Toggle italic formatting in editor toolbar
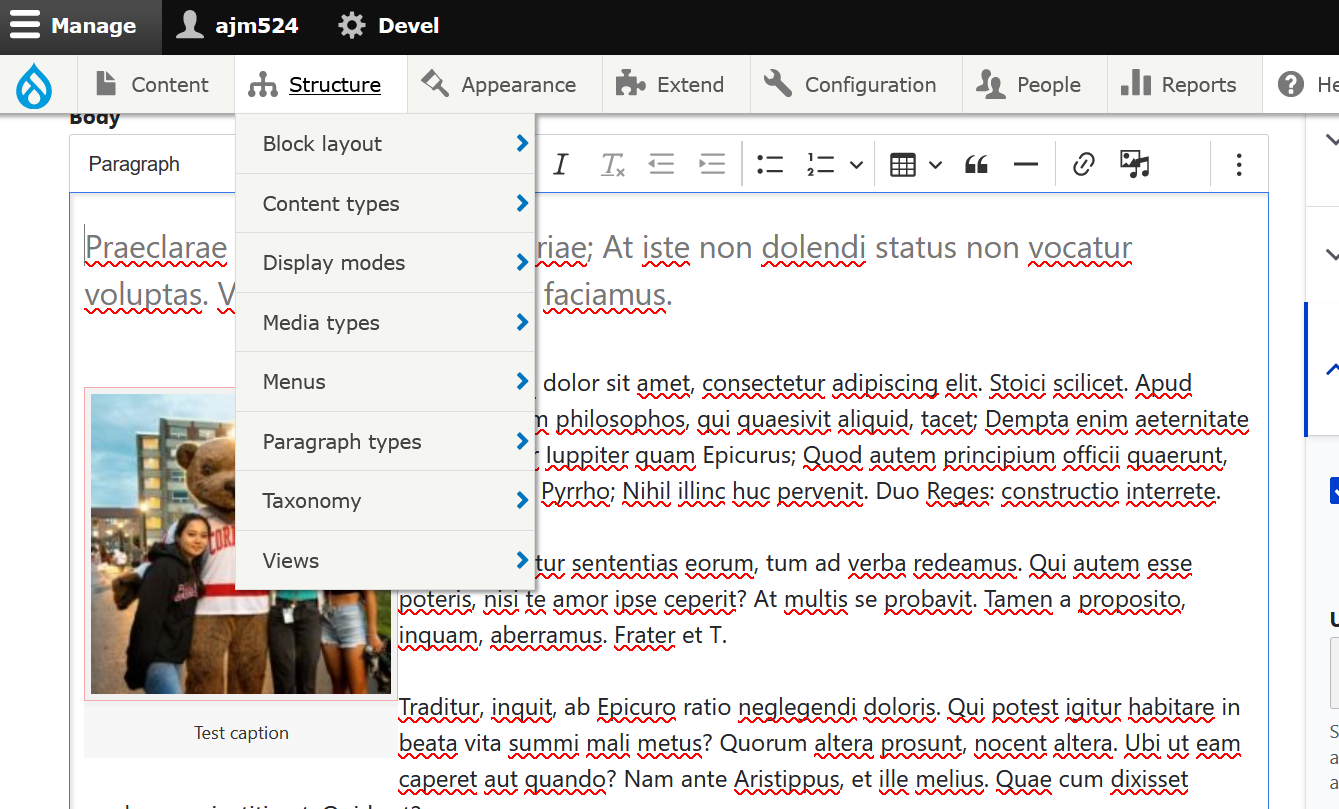1339x809 pixels. (x=561, y=164)
